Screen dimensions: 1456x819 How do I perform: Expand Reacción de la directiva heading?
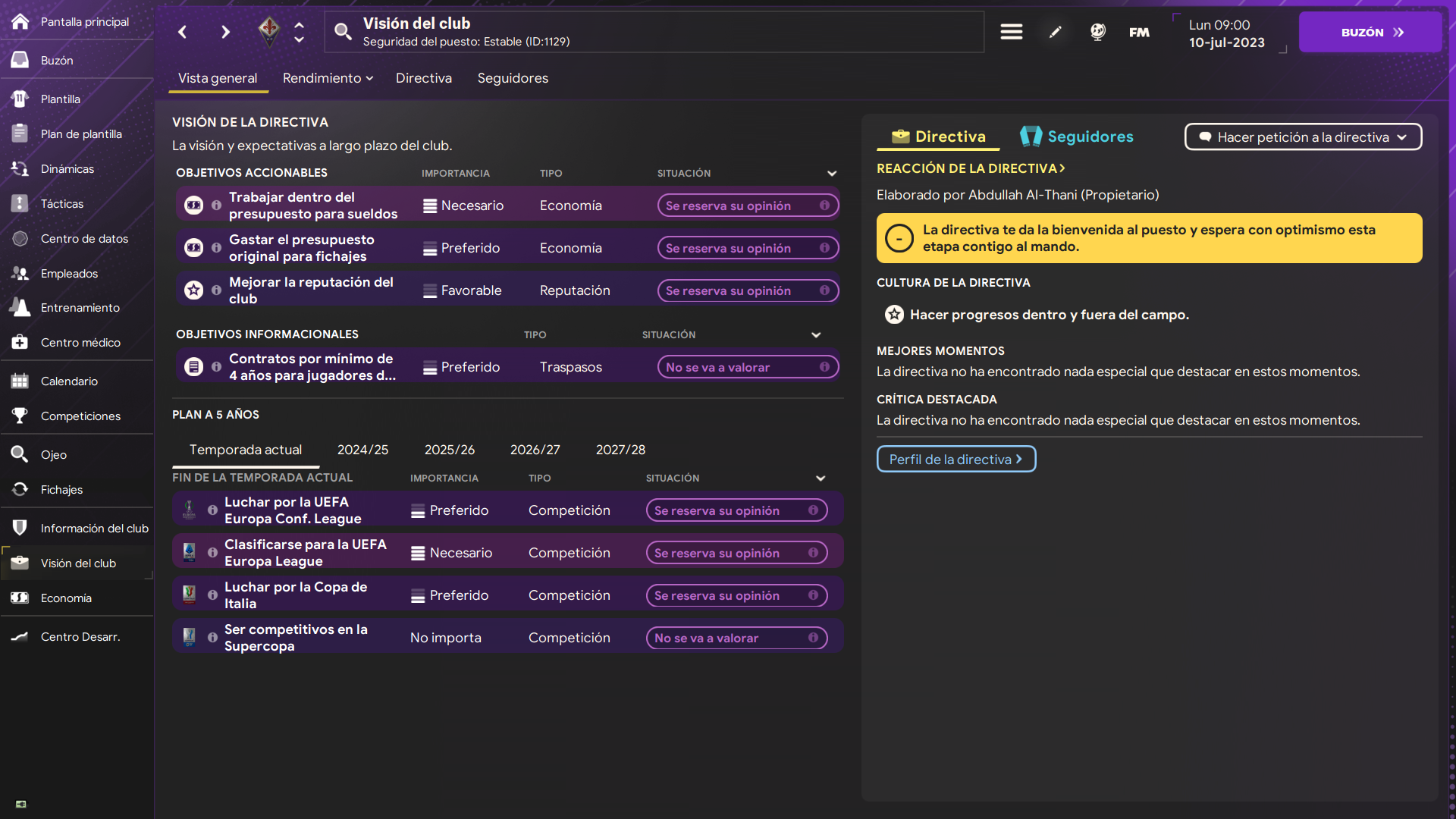point(971,168)
